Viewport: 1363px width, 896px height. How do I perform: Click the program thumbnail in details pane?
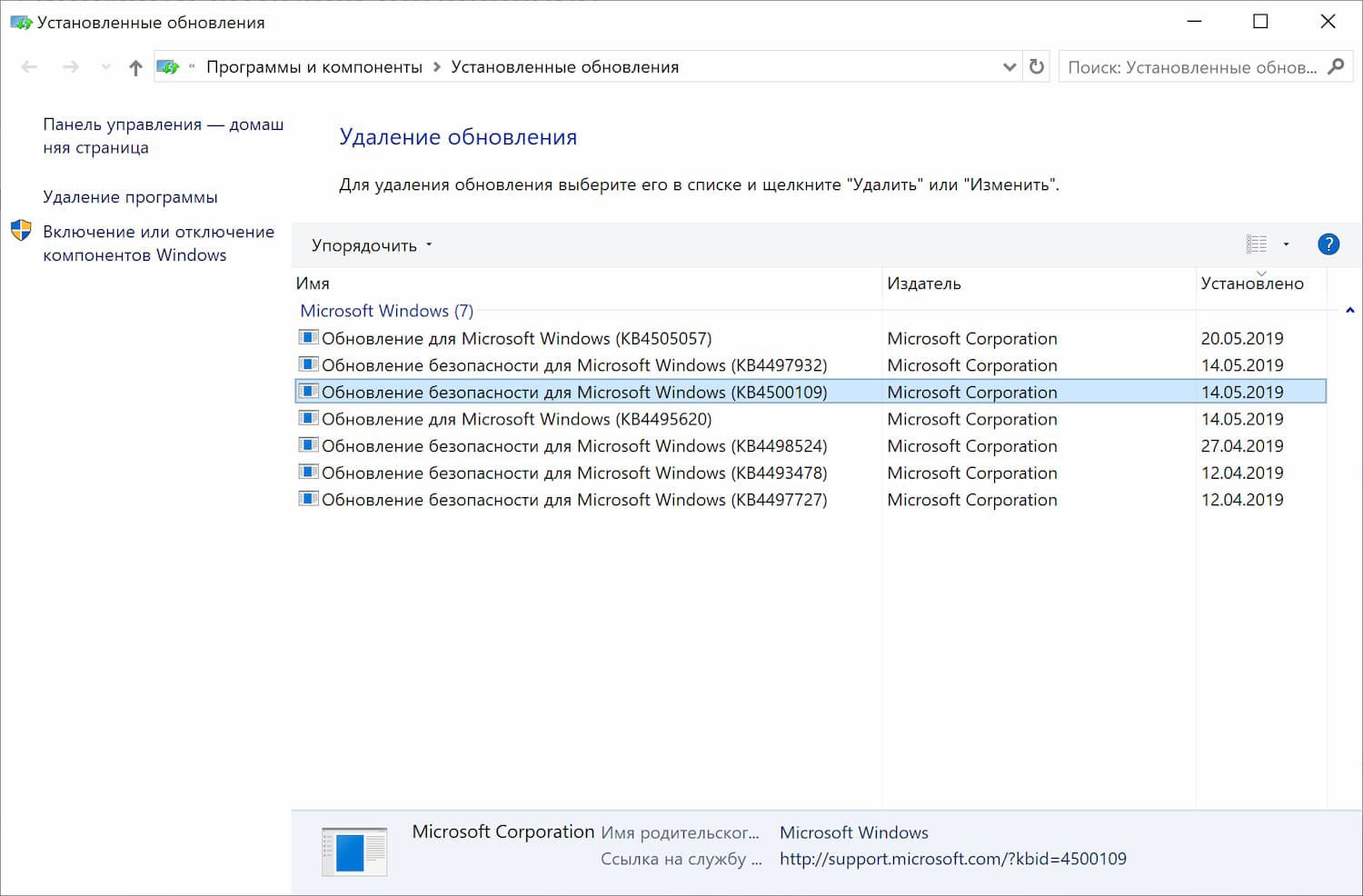pos(353,851)
